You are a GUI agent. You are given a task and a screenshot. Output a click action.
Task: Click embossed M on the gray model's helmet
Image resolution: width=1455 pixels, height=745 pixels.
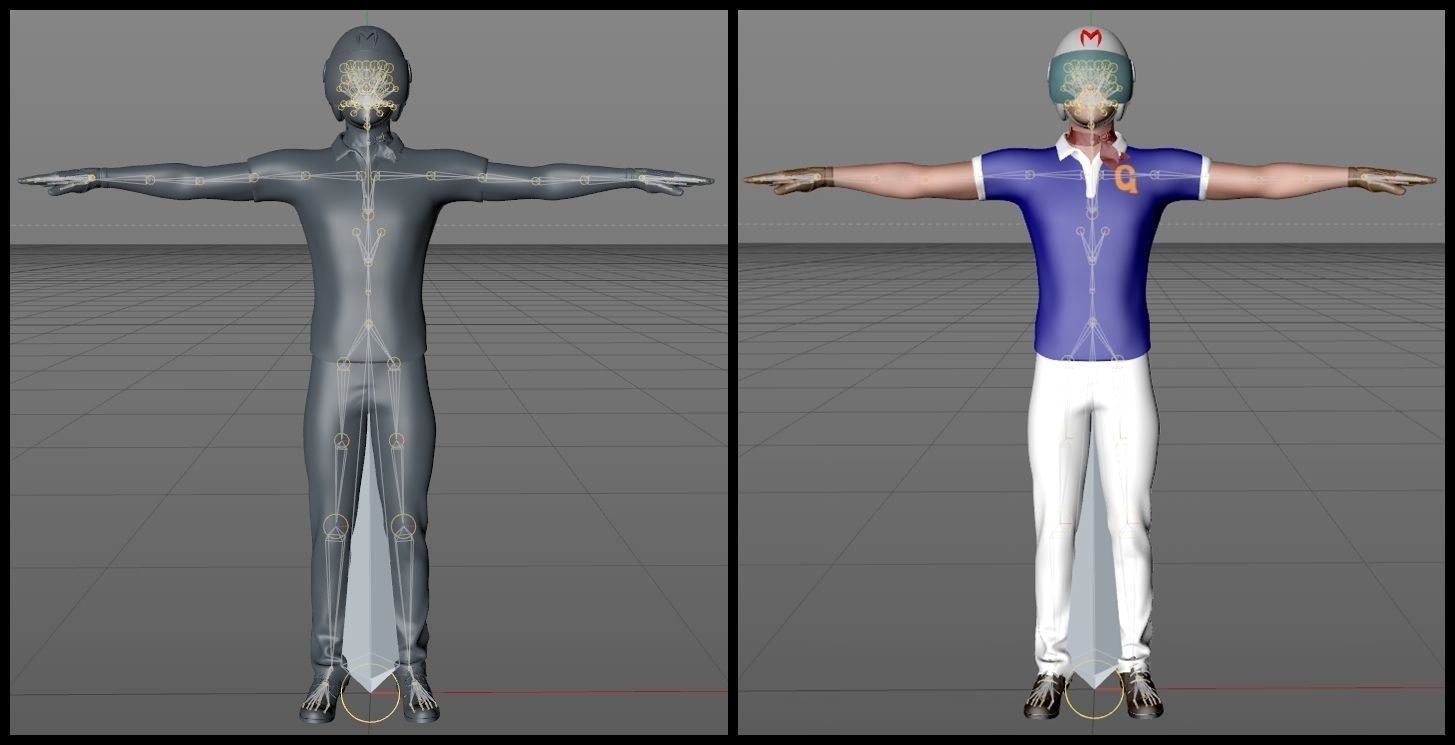pyautogui.click(x=368, y=38)
